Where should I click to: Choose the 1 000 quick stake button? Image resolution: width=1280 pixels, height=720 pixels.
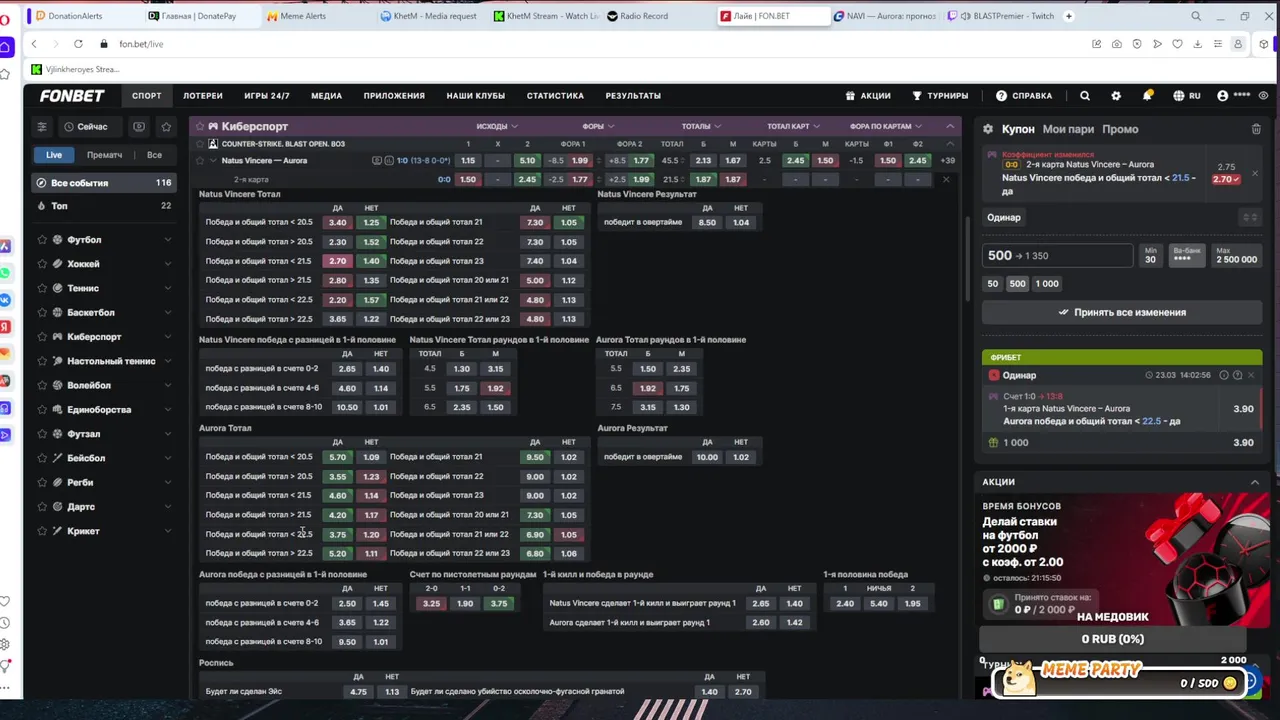[1047, 284]
